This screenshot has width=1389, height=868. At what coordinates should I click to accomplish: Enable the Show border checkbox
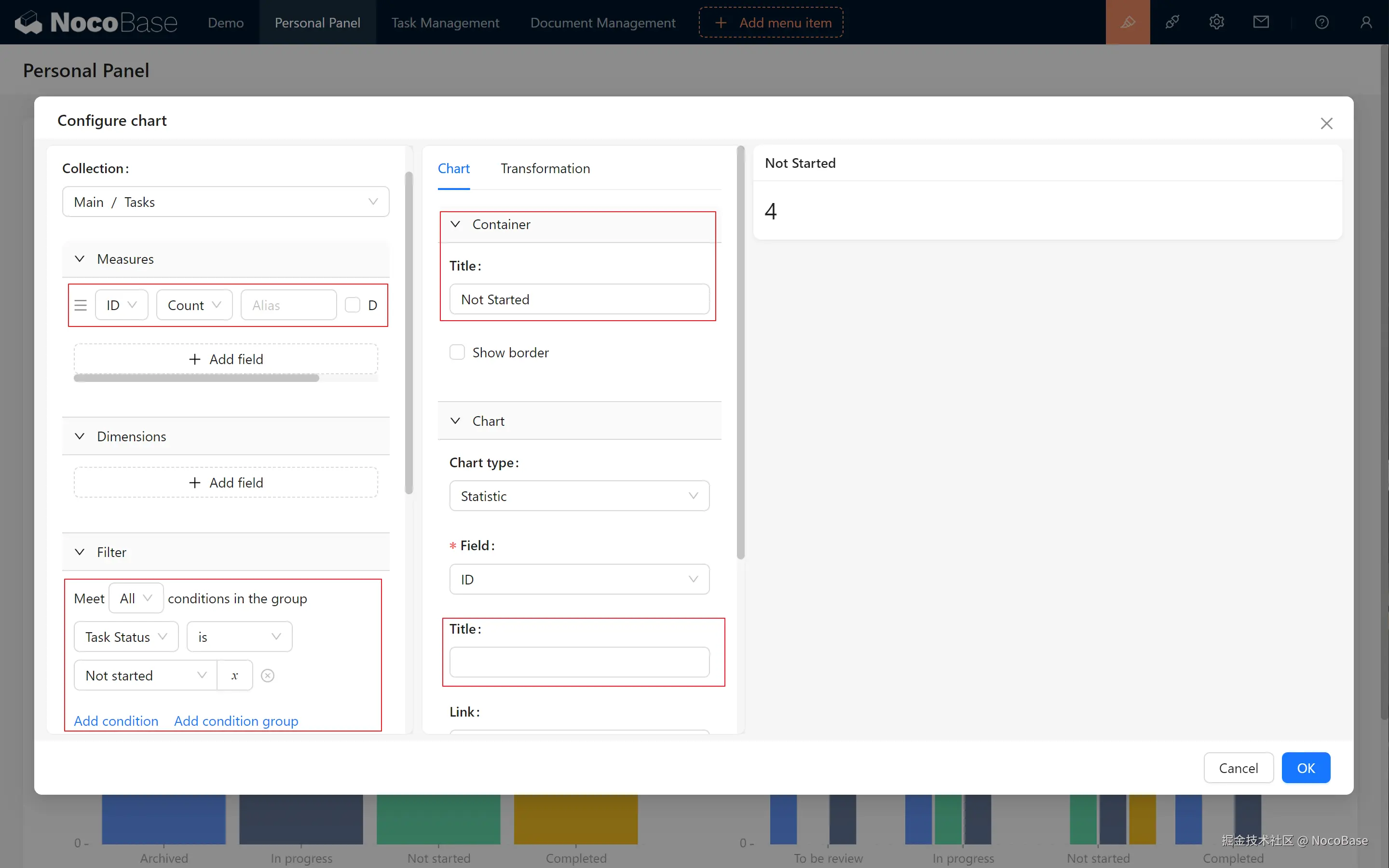pos(457,353)
